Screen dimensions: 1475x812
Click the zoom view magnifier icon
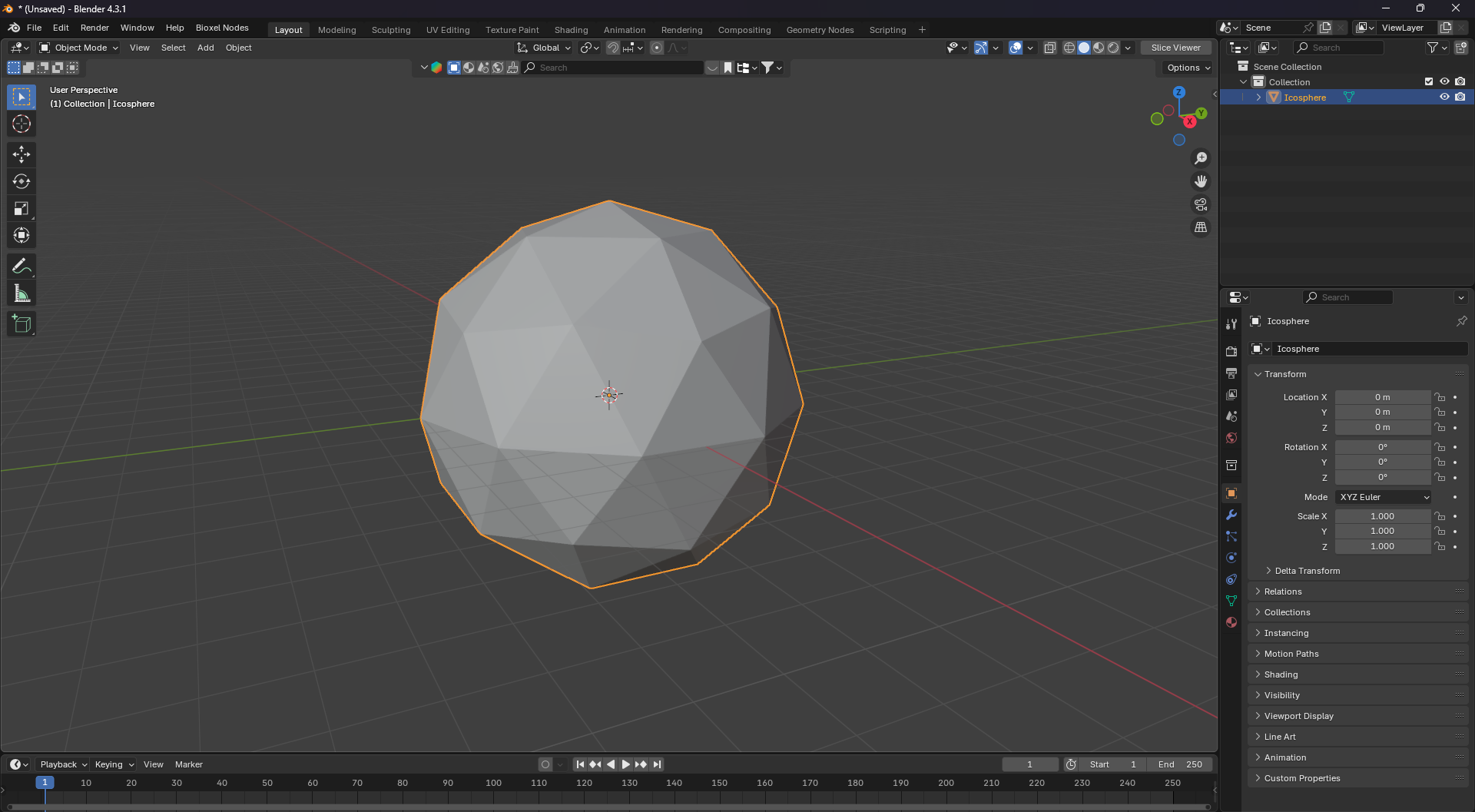coord(1201,158)
